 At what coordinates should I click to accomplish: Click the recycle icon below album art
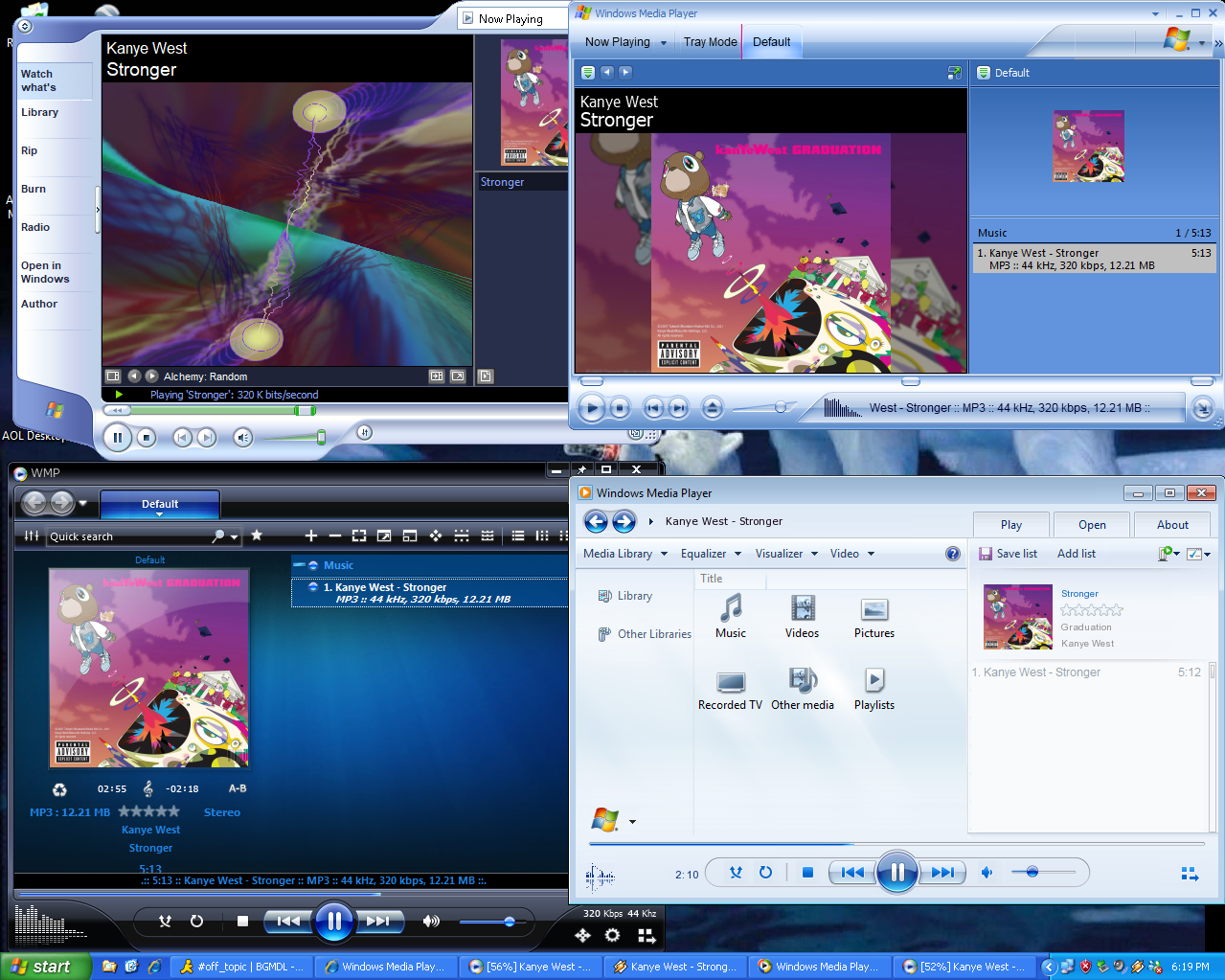coord(59,789)
